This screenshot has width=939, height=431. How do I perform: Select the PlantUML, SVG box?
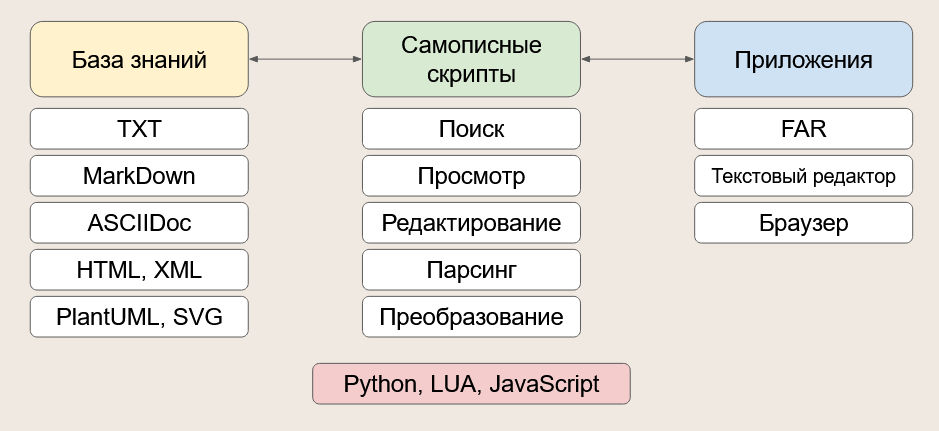click(139, 317)
